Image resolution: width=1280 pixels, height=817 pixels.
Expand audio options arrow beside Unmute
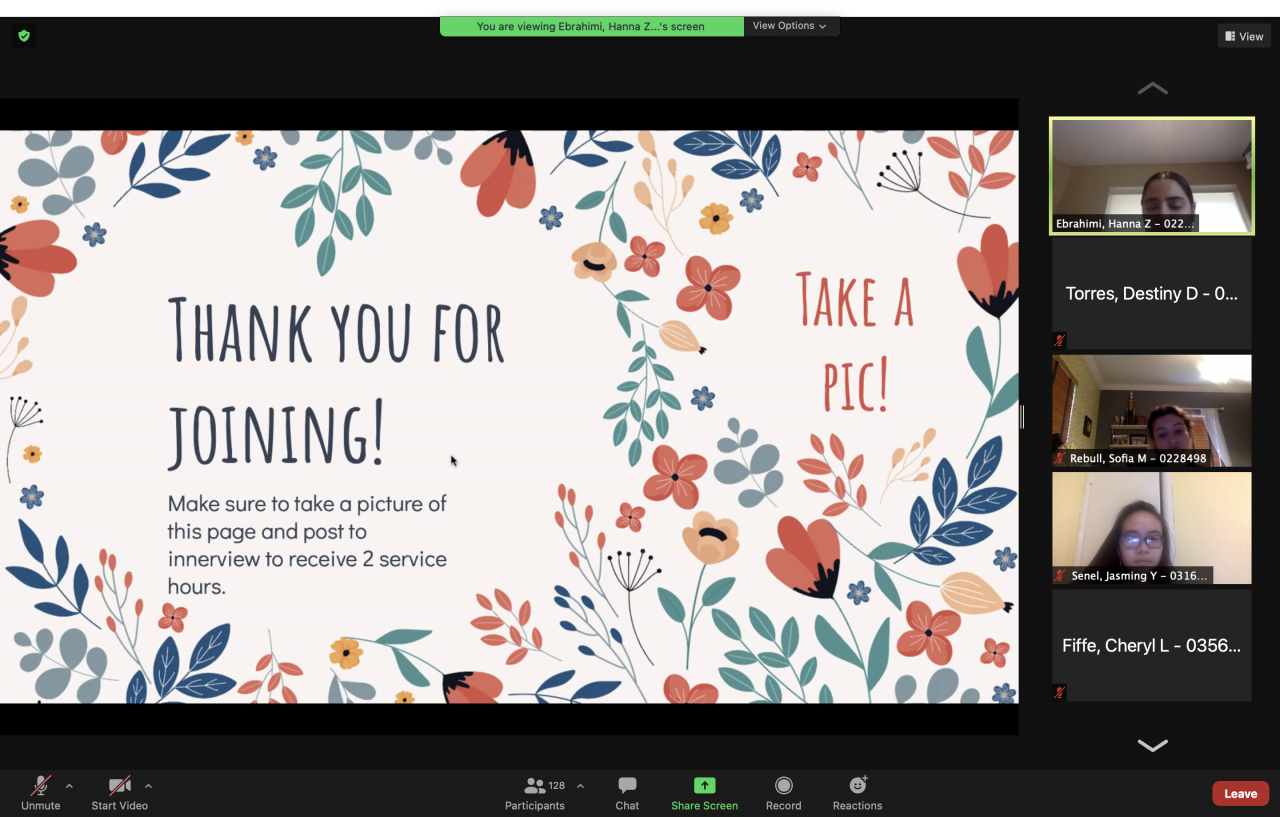tap(69, 786)
